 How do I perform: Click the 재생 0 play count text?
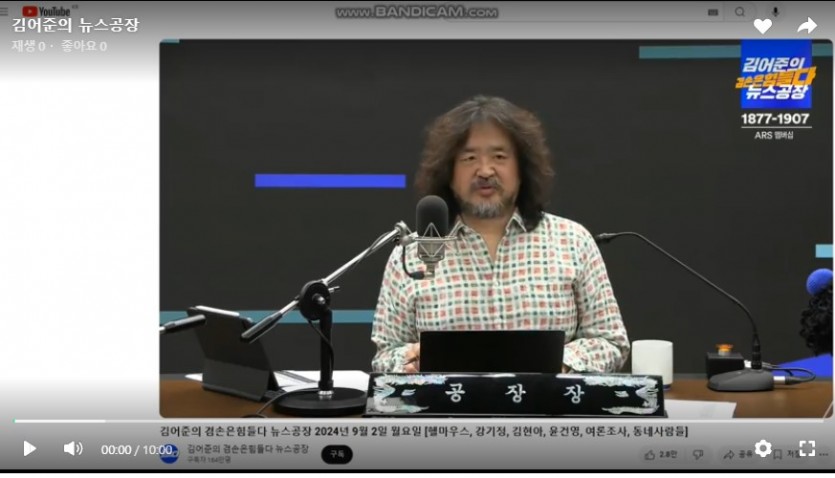[28, 46]
